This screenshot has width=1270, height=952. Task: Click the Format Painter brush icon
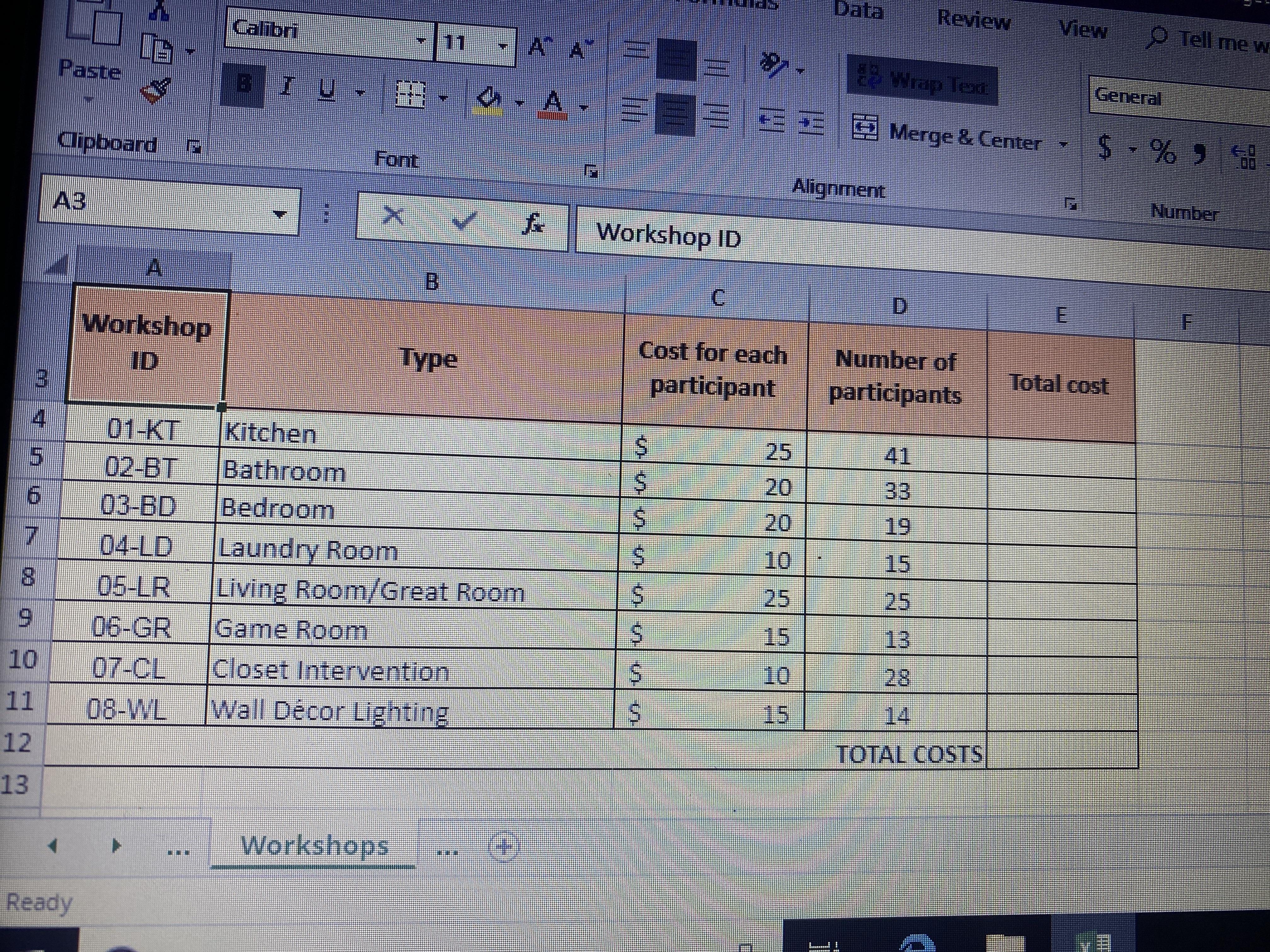pyautogui.click(x=155, y=91)
